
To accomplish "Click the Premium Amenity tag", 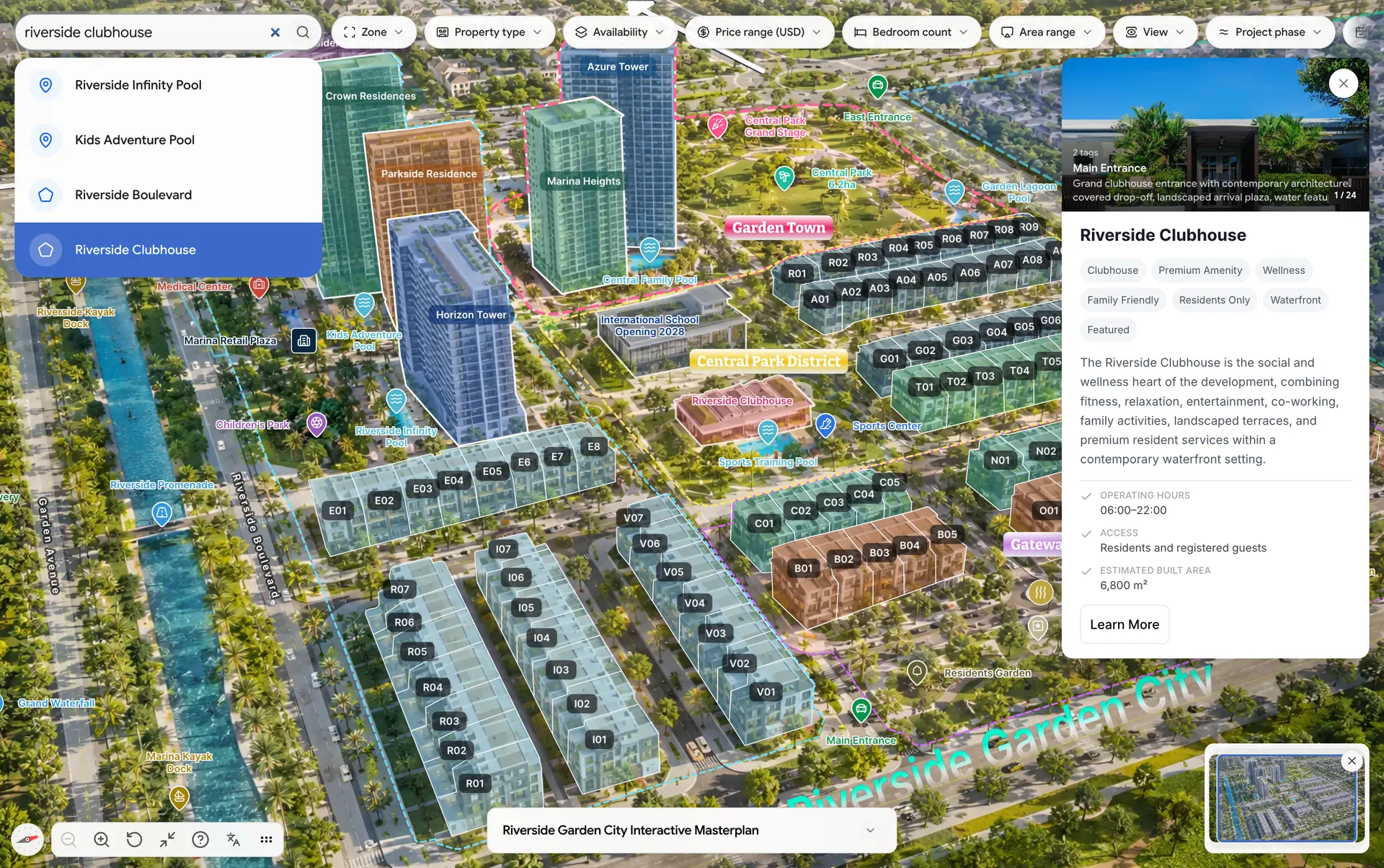I will tap(1200, 270).
